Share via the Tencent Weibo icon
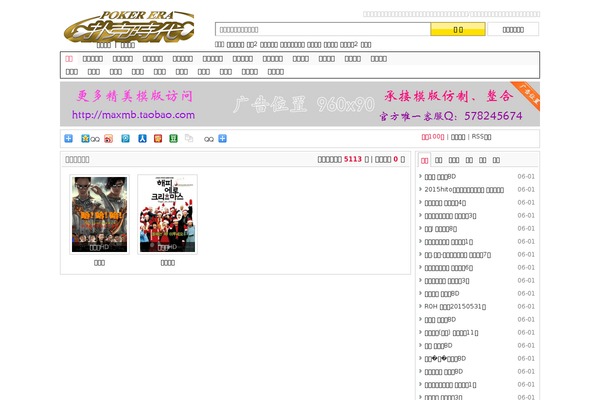This screenshot has height=400, width=600. tap(126, 139)
